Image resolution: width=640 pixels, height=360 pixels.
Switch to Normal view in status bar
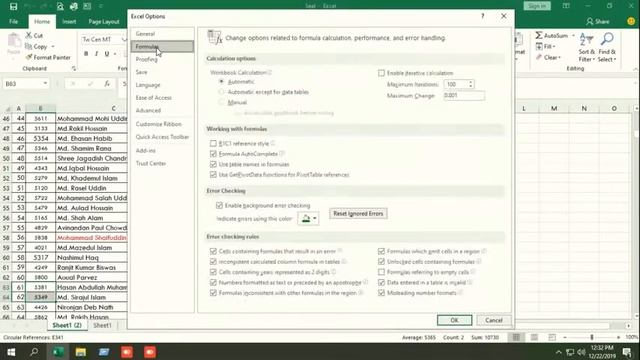pos(516,337)
